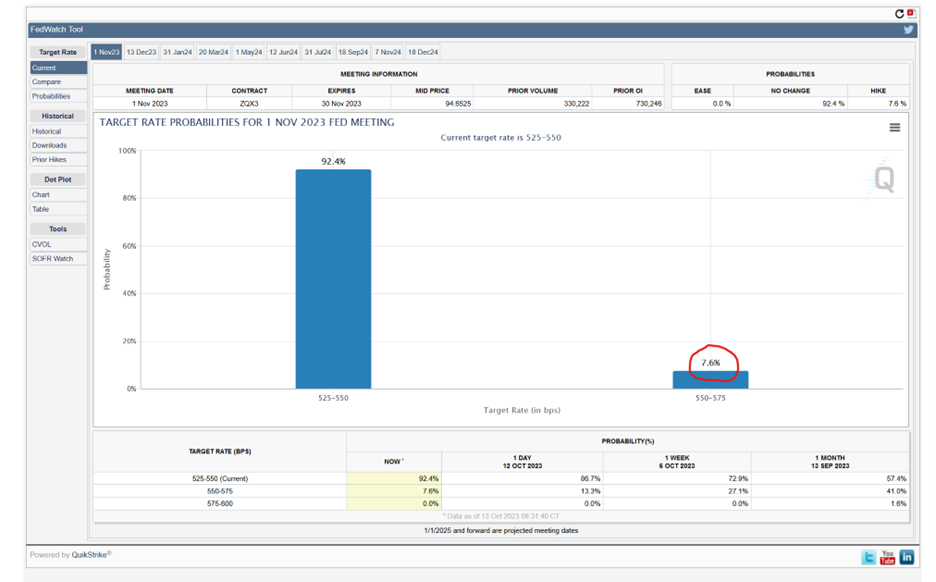The image size is (936, 582).
Task: Select Compare in the Target Rate sidebar
Action: 46,82
